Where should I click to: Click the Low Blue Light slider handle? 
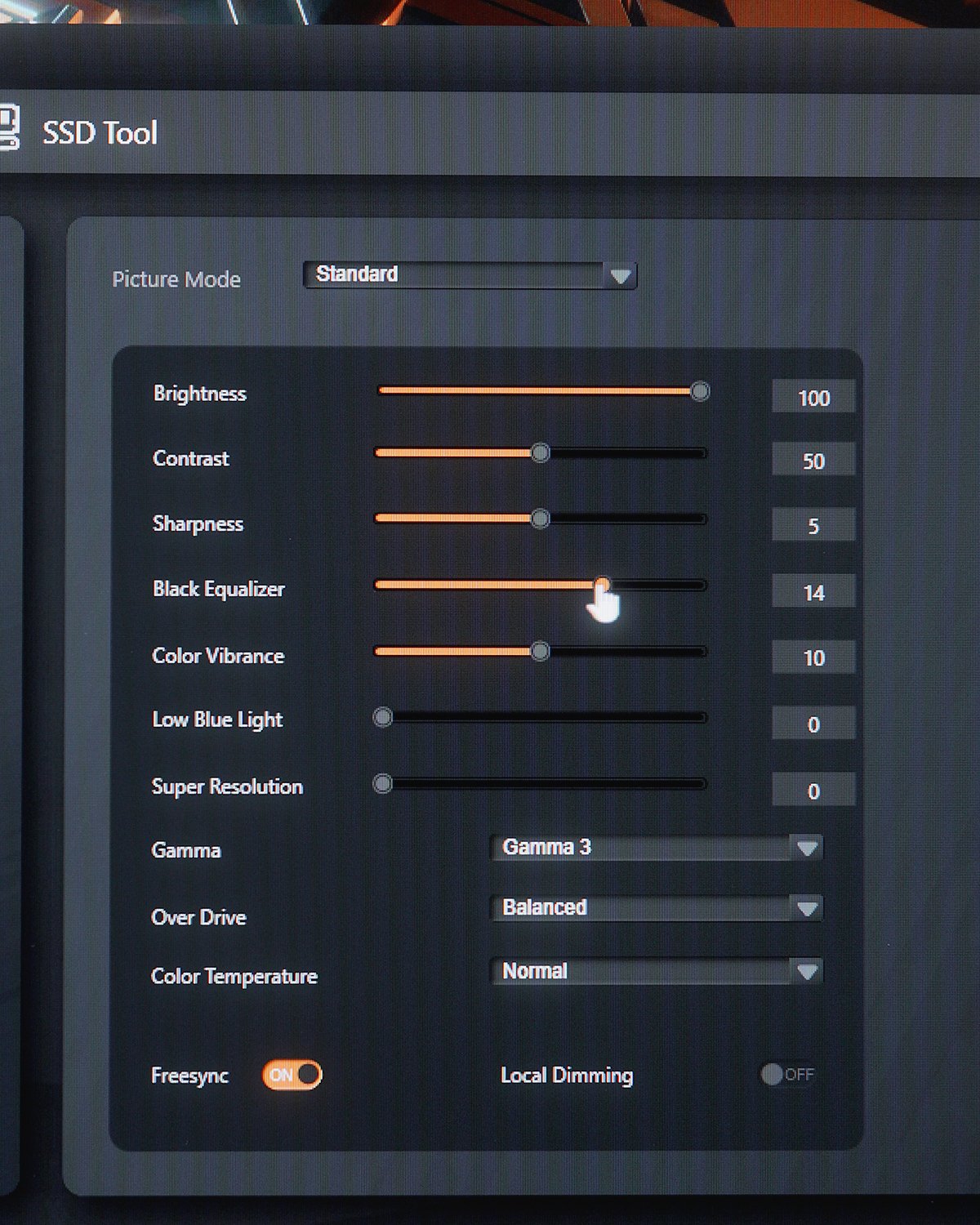click(382, 718)
